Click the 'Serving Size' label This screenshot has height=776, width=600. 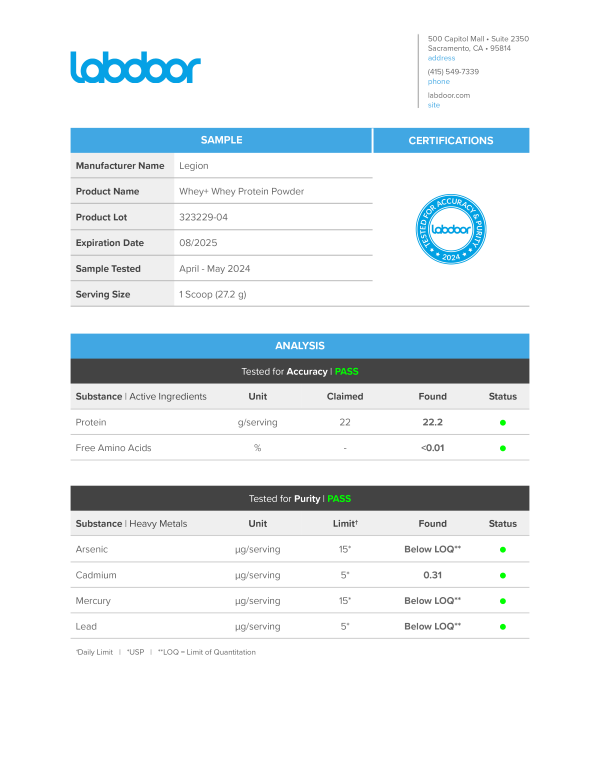pos(102,294)
